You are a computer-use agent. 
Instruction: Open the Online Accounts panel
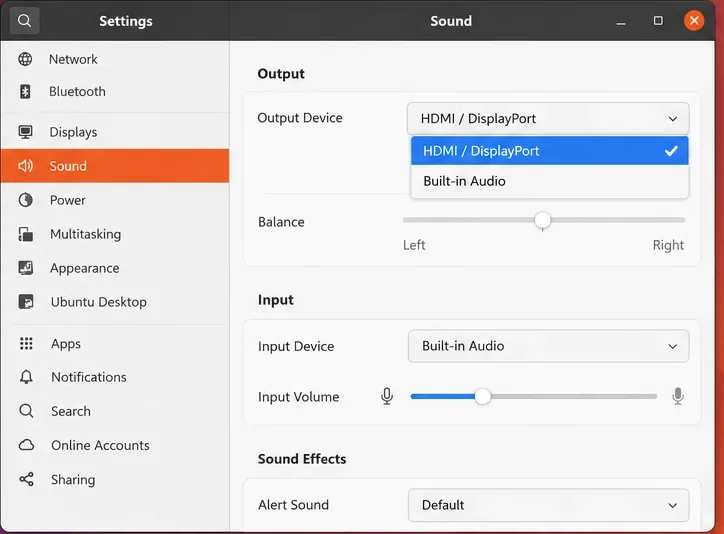[x=115, y=445]
